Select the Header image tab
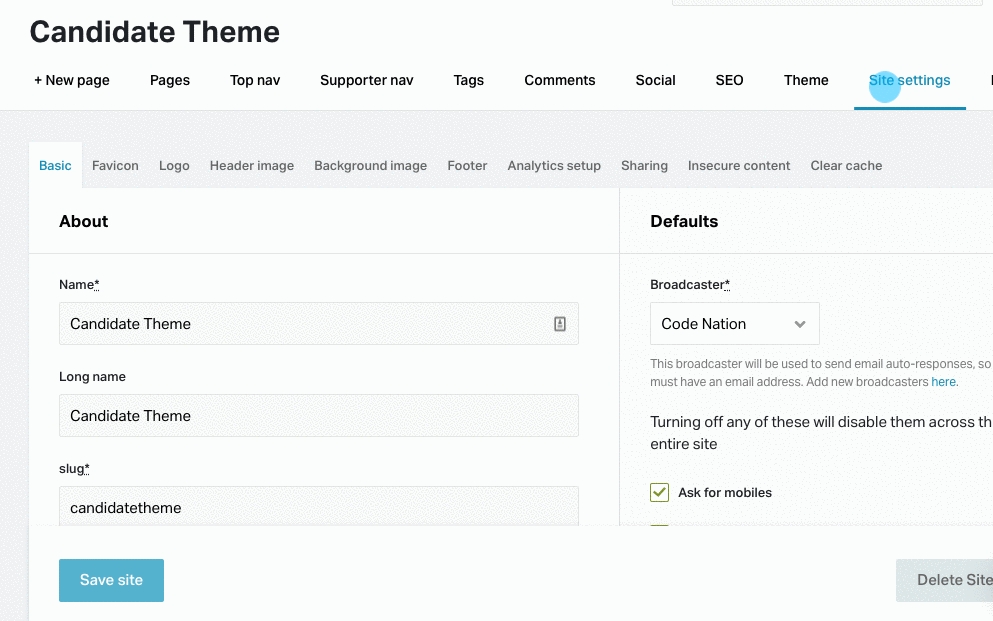This screenshot has width=993, height=621. (252, 166)
